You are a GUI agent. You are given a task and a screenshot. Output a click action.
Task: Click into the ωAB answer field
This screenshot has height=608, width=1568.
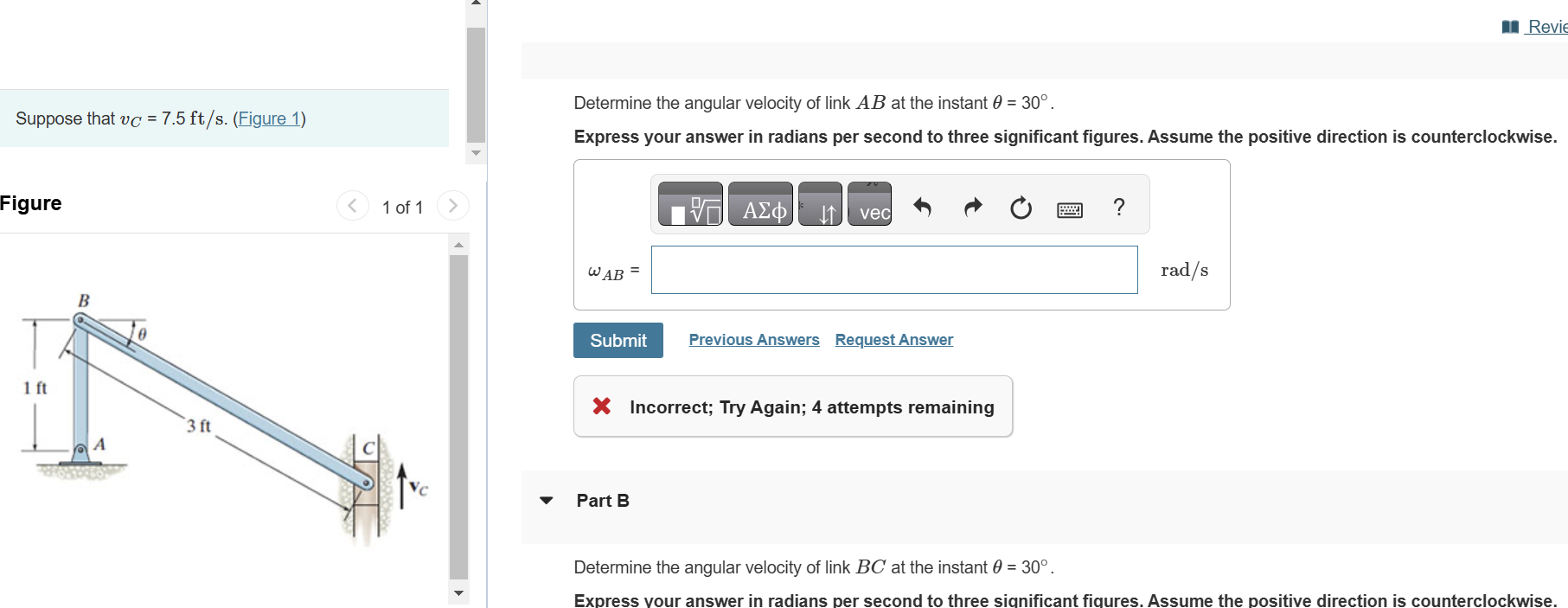point(893,269)
